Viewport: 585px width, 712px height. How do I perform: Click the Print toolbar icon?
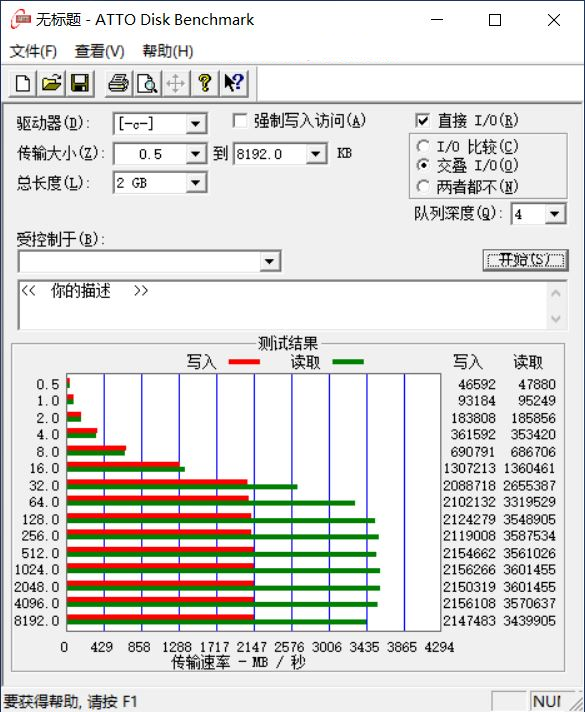tap(119, 84)
